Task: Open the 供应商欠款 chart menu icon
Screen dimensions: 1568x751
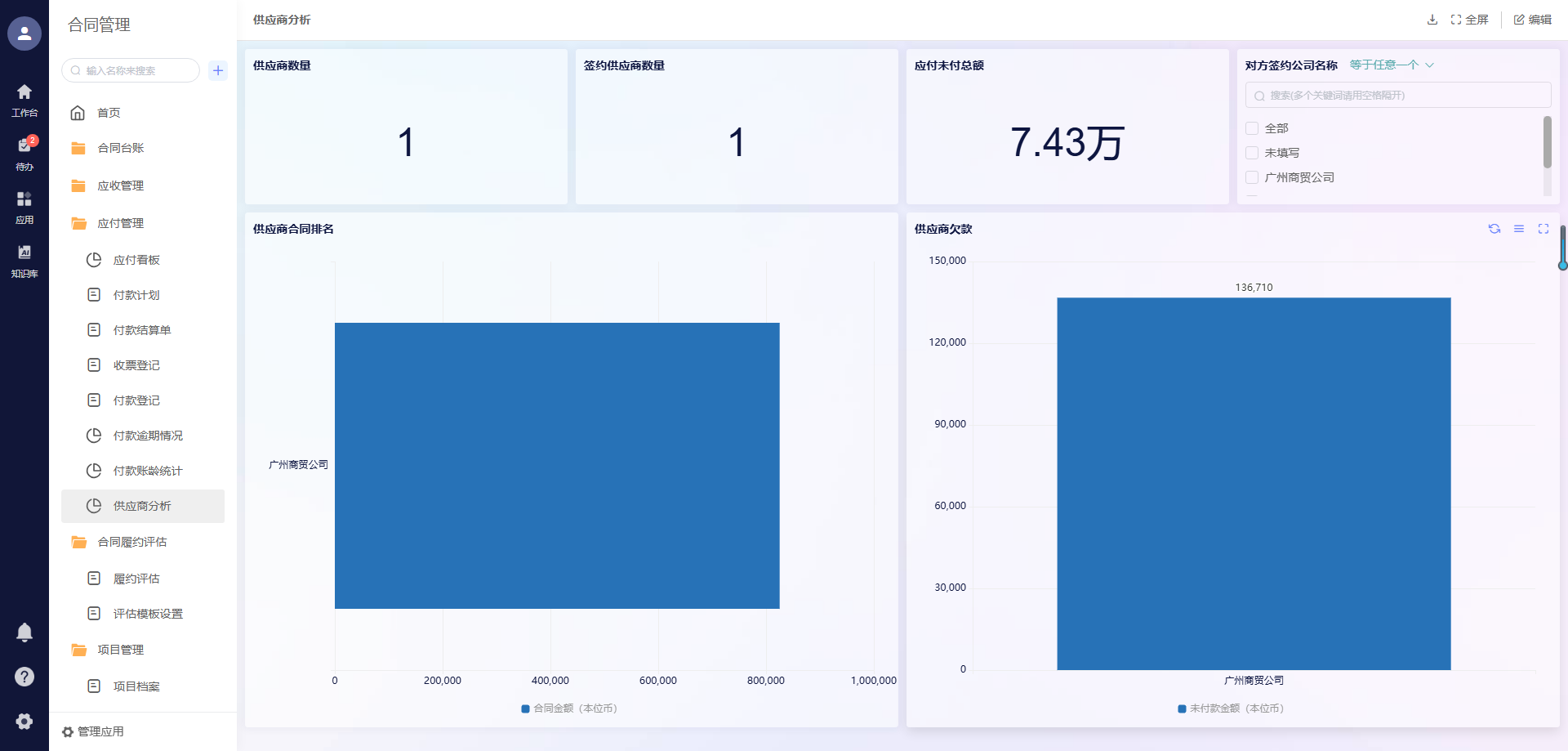Action: 1518,229
